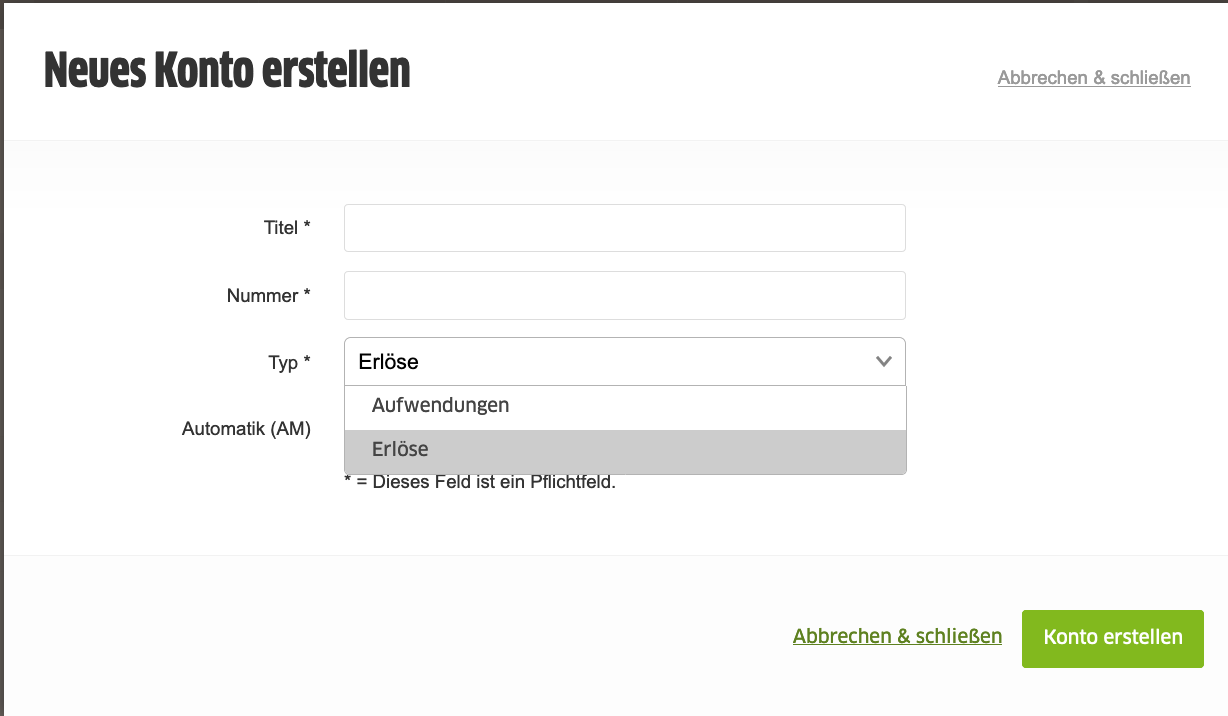
Task: Click the chevron arrow in the Typ field
Action: tap(884, 362)
